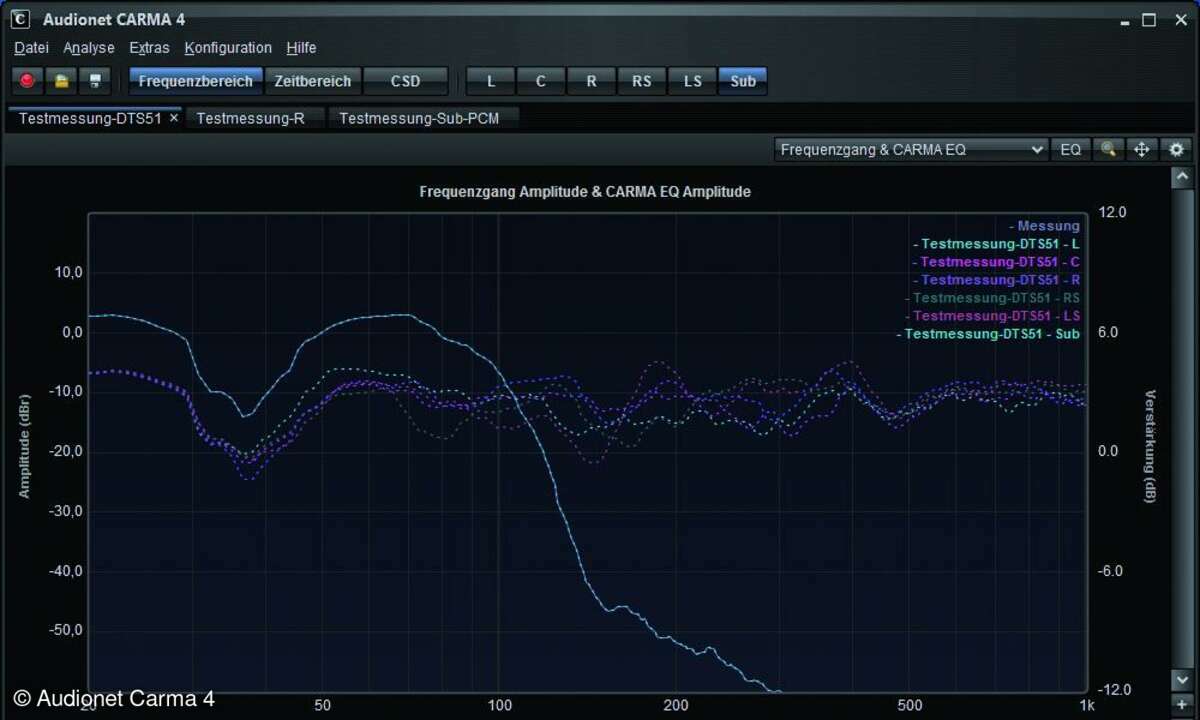Toggle the RS channel display
The height and width of the screenshot is (720, 1200).
coord(642,81)
